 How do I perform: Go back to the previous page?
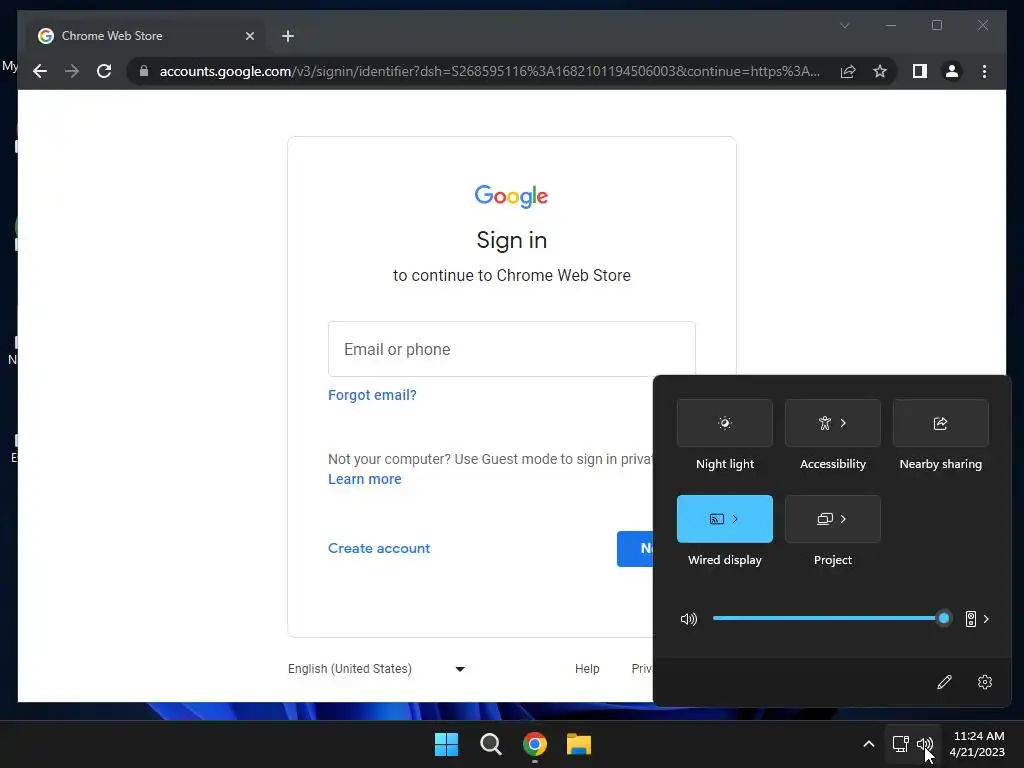pyautogui.click(x=40, y=71)
